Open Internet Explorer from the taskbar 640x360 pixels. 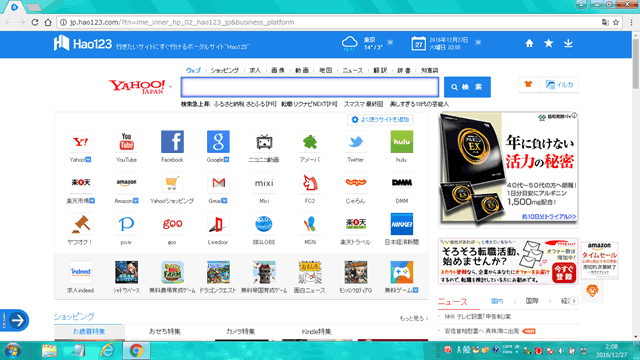point(107,351)
